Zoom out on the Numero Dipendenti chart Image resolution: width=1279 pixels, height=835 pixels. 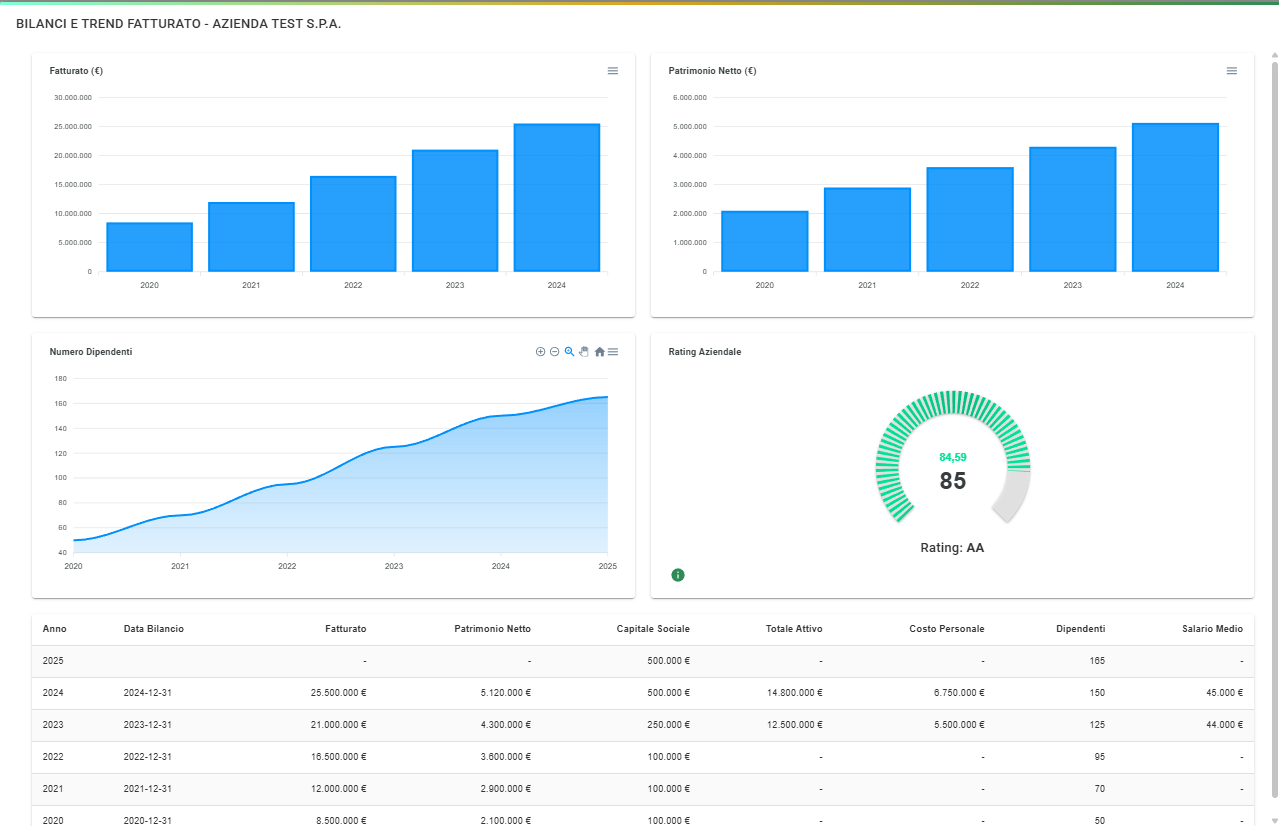click(x=554, y=352)
